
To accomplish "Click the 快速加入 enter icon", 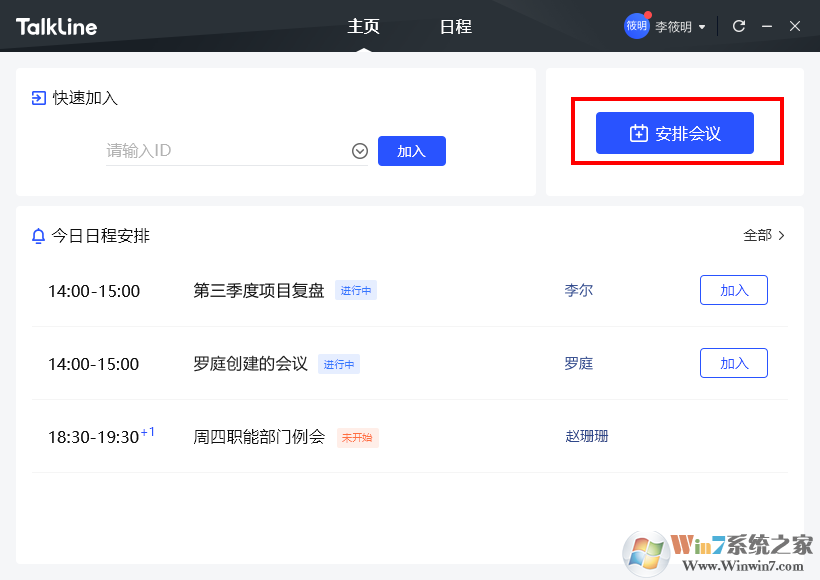I will (x=39, y=98).
